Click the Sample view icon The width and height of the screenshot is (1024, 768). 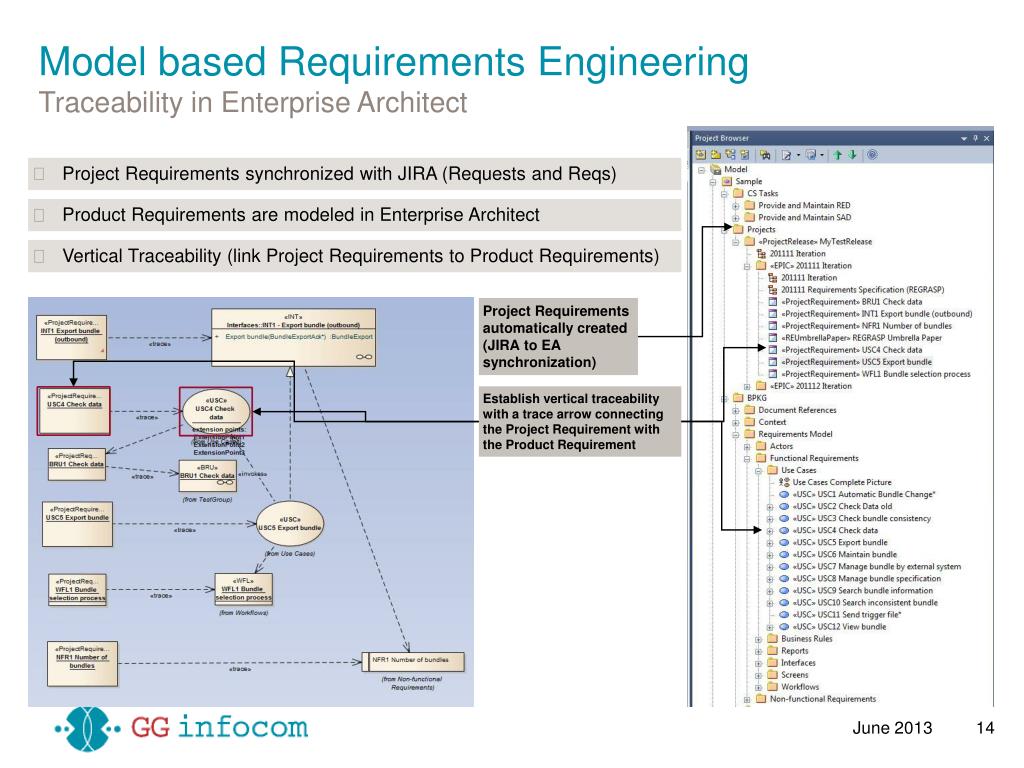pos(727,181)
